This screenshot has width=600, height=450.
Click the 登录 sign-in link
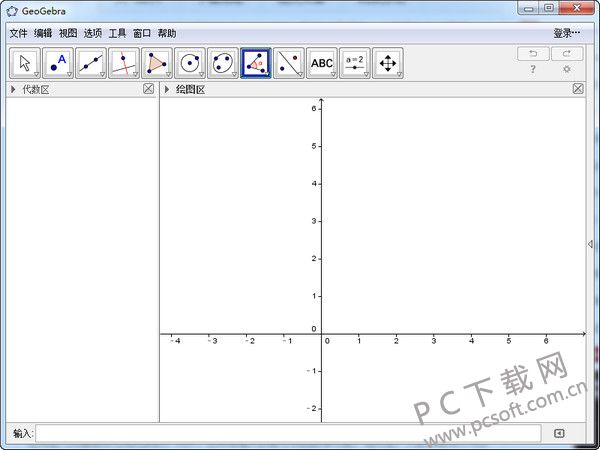567,33
